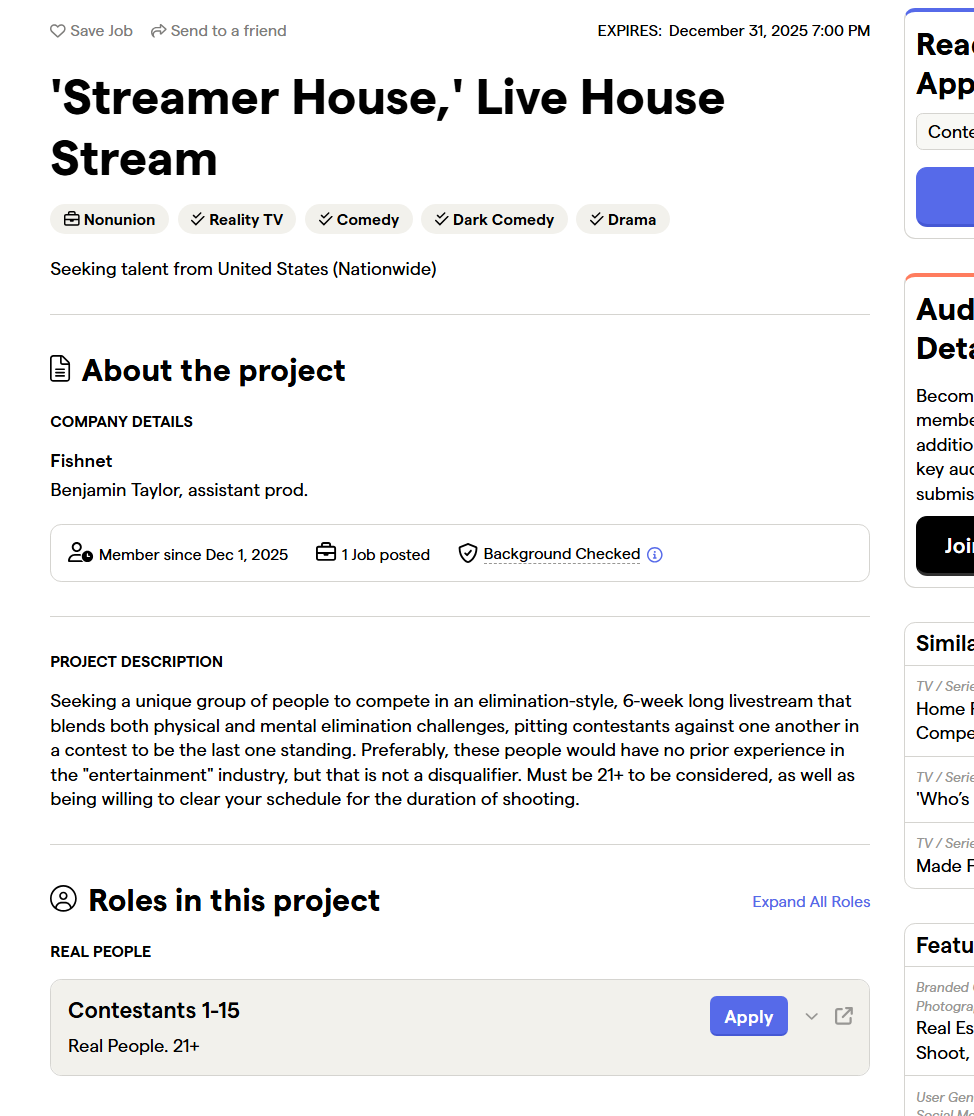Click the document icon beside About the project
The width and height of the screenshot is (974, 1116).
[61, 369]
